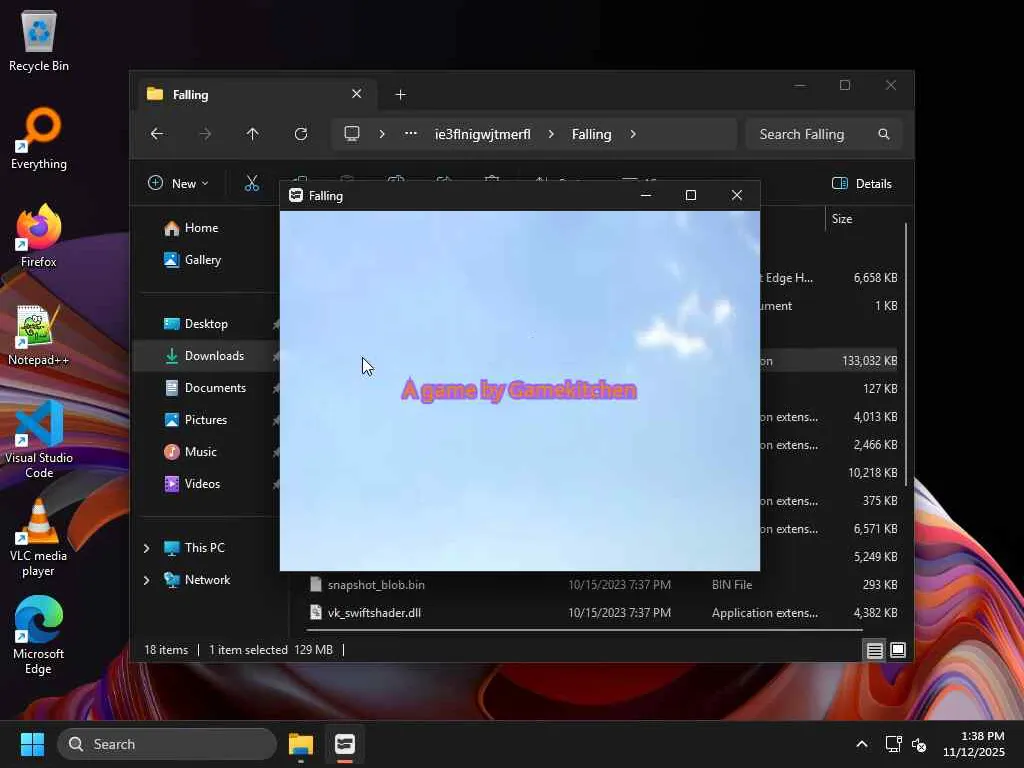This screenshot has width=1024, height=768.
Task: Toggle the Details pane button
Action: click(862, 184)
